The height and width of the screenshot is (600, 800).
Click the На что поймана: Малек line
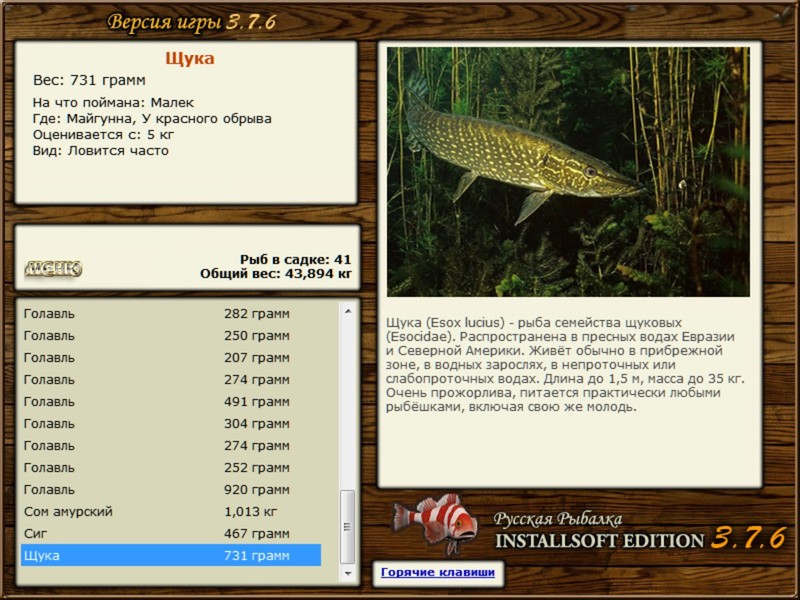[x=113, y=103]
